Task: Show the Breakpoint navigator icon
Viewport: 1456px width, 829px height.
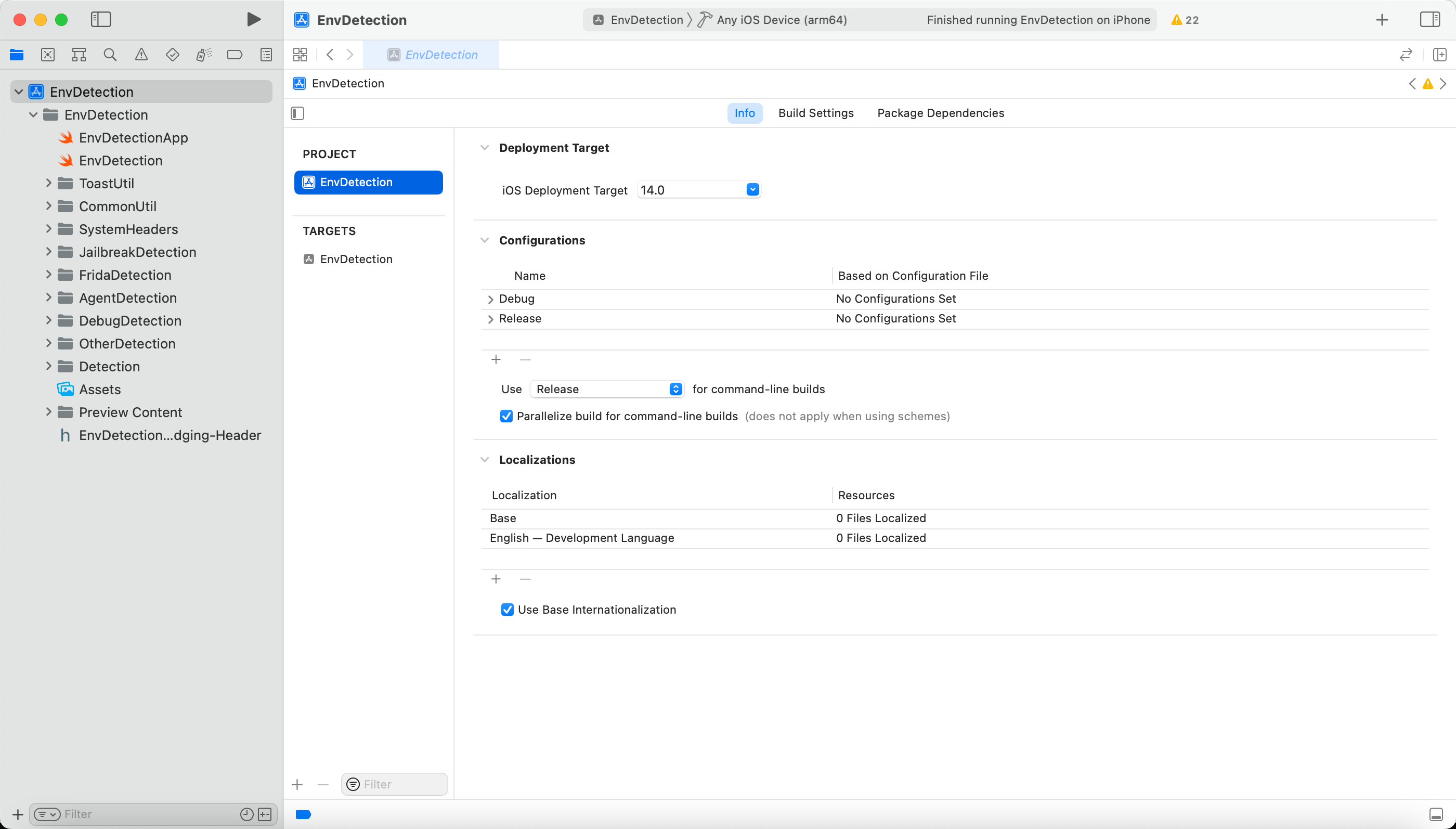Action: tap(235, 55)
